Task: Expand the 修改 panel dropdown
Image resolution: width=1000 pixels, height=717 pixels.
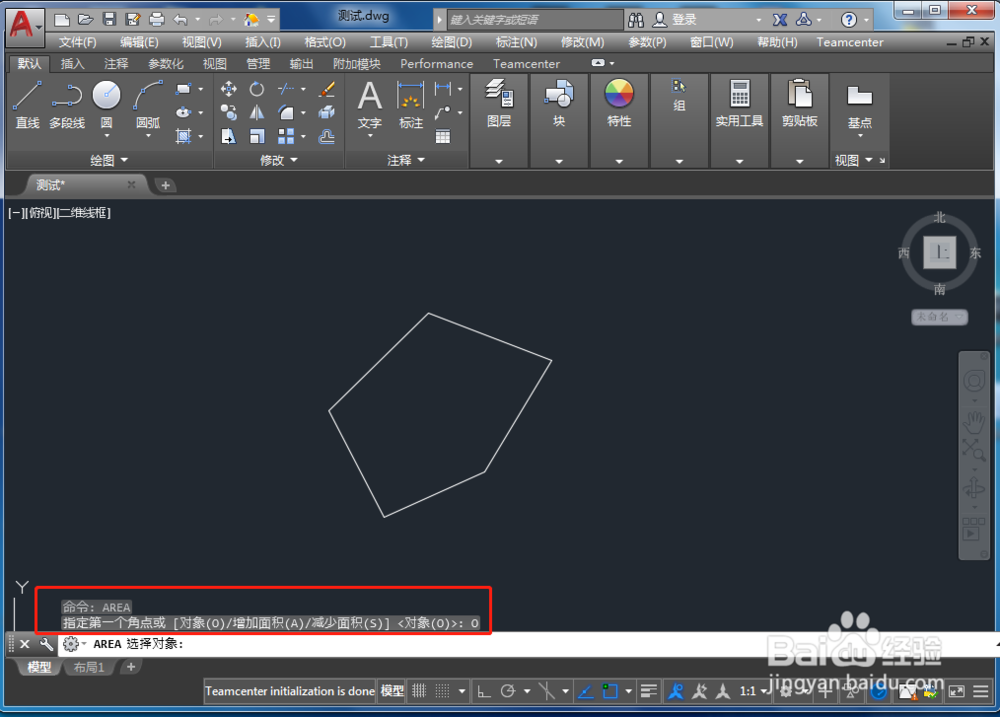Action: [x=279, y=160]
